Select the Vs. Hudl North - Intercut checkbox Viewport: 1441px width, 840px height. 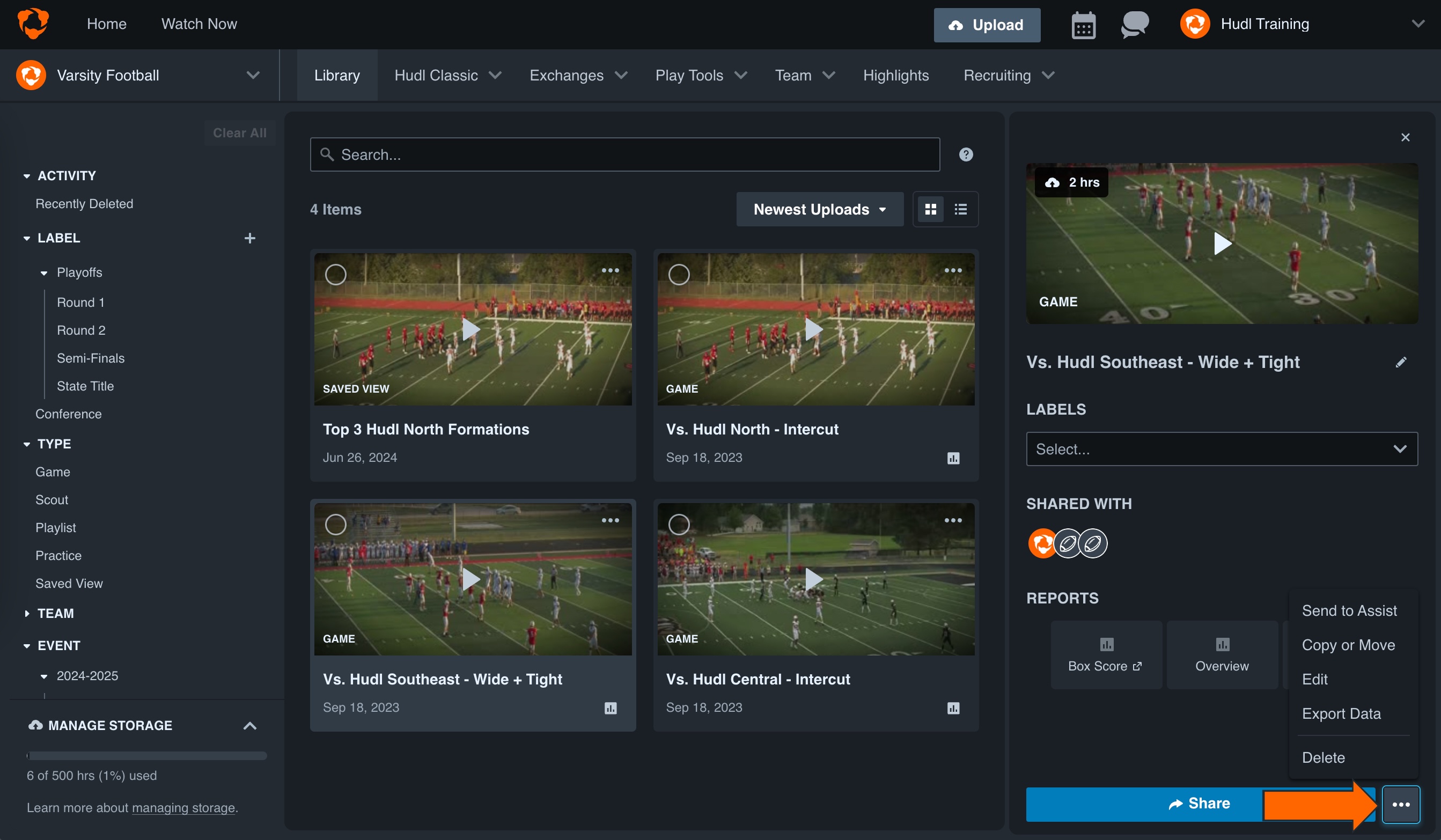[x=679, y=275]
